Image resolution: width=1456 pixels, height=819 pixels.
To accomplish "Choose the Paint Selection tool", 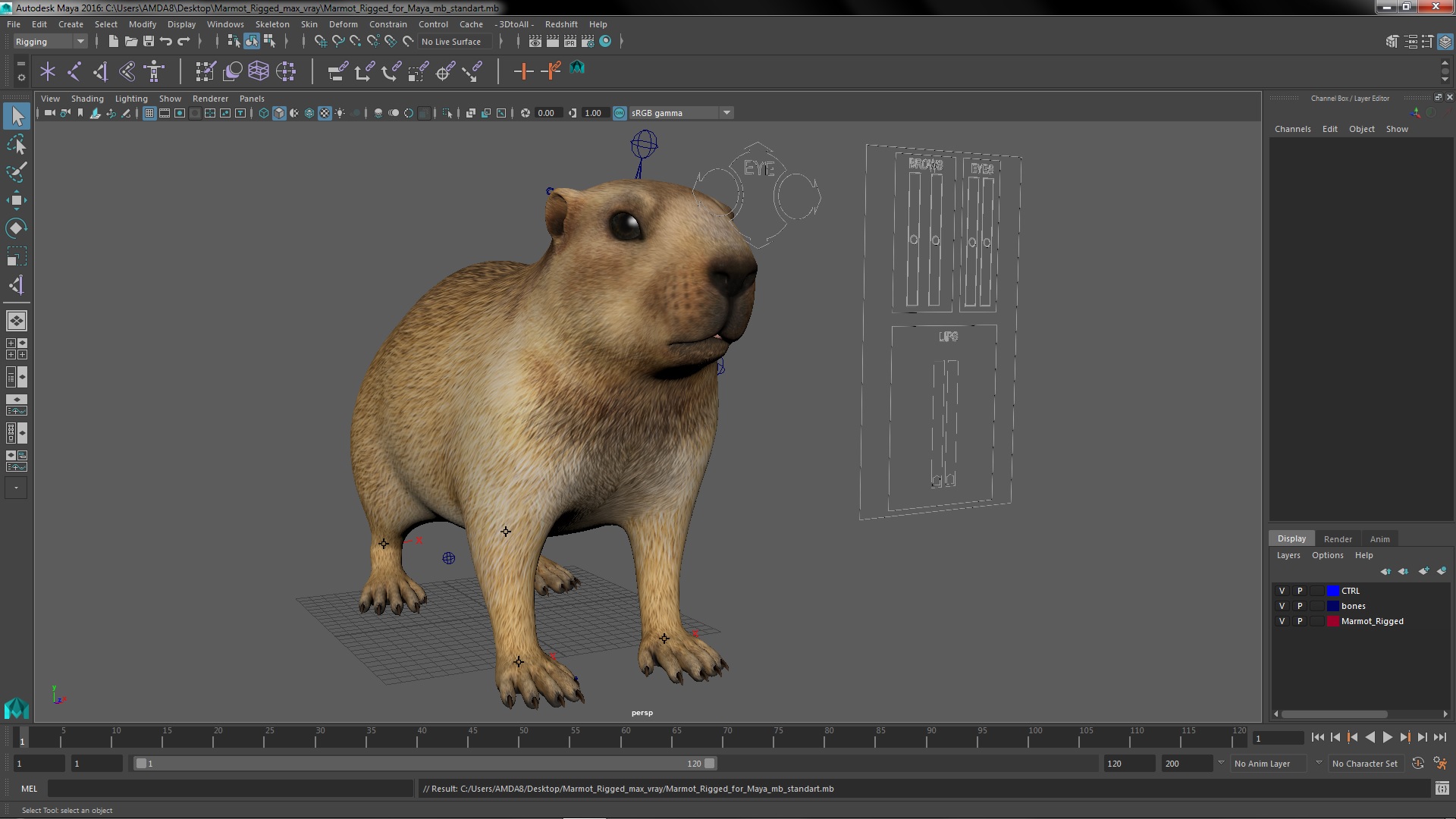I will [x=16, y=173].
